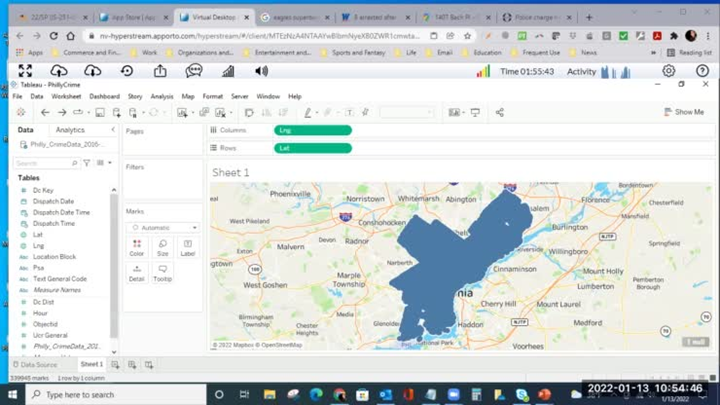Screen dimensions: 720x405
Task: Click the Show Me button
Action: click(x=682, y=112)
